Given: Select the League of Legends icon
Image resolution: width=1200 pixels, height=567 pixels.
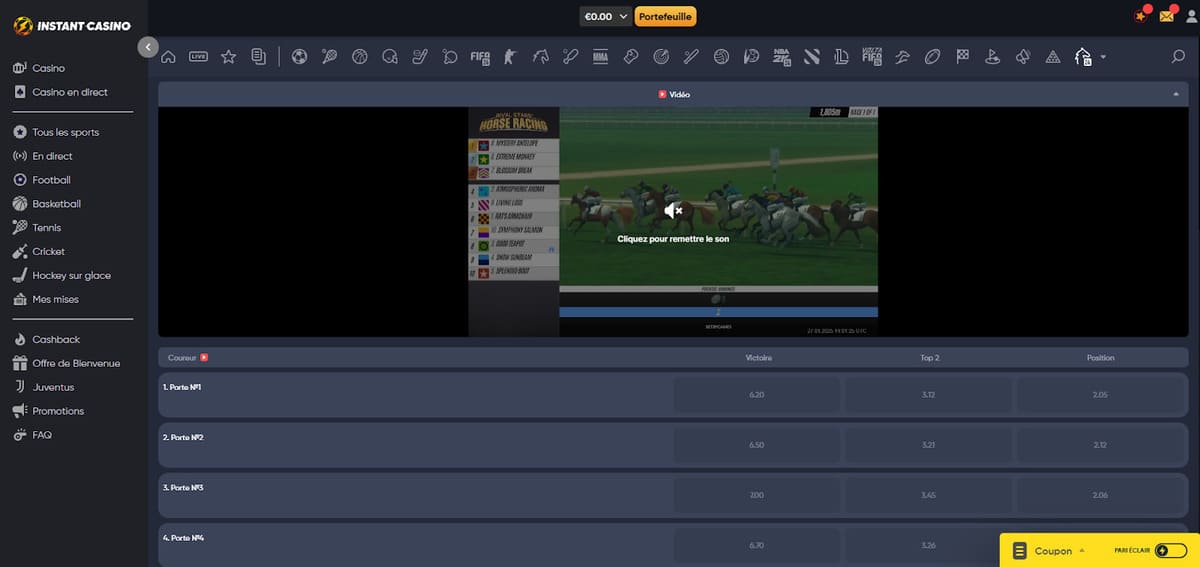Looking at the screenshot, I should tap(841, 57).
